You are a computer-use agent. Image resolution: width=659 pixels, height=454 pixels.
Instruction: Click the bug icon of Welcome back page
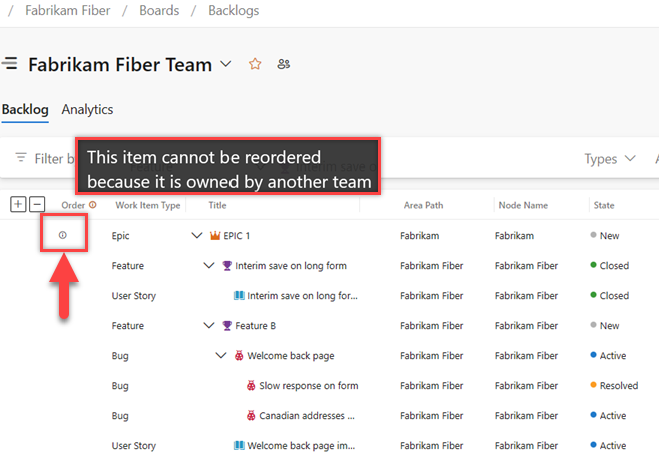[239, 356]
